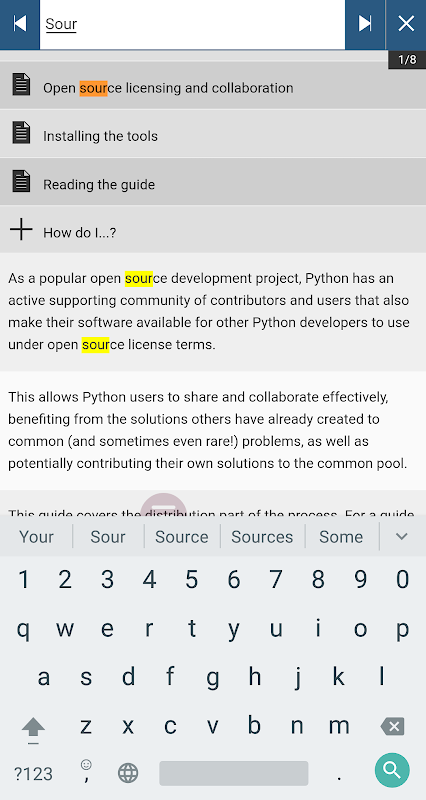The width and height of the screenshot is (426, 800).
Task: Expand the How do I...? section
Action: (x=213, y=230)
